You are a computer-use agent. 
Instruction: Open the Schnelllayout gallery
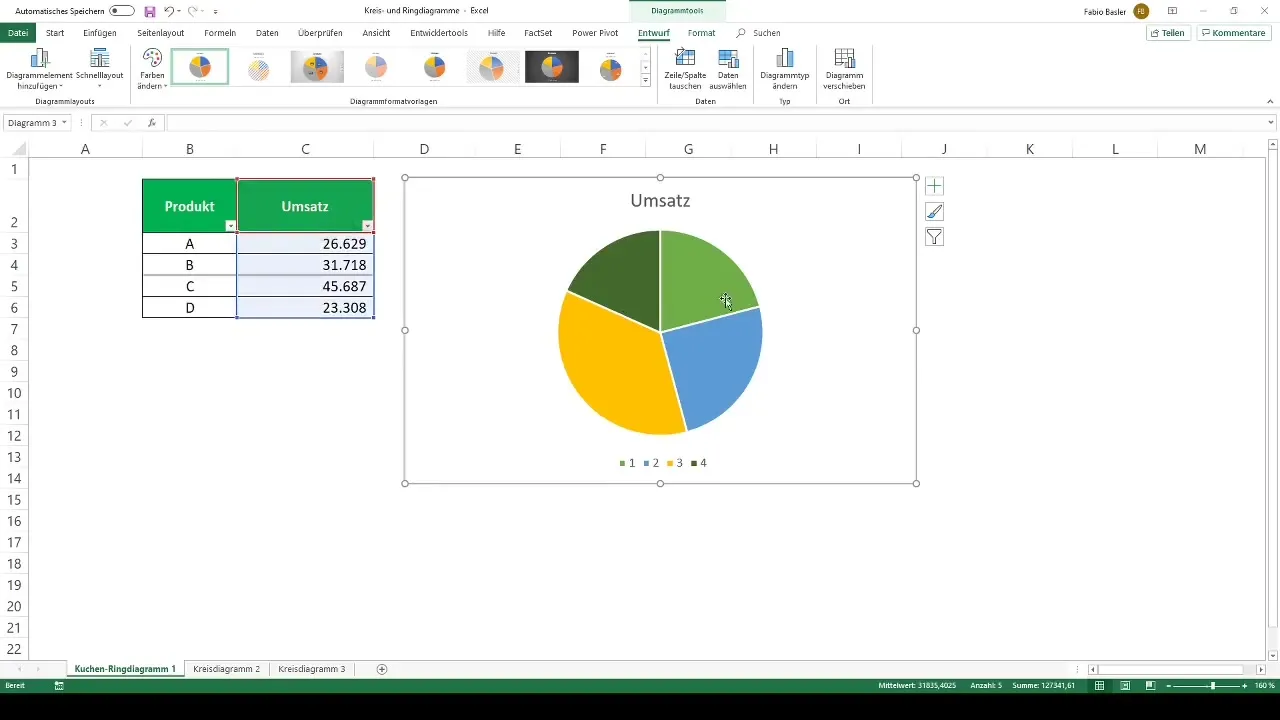pyautogui.click(x=100, y=69)
